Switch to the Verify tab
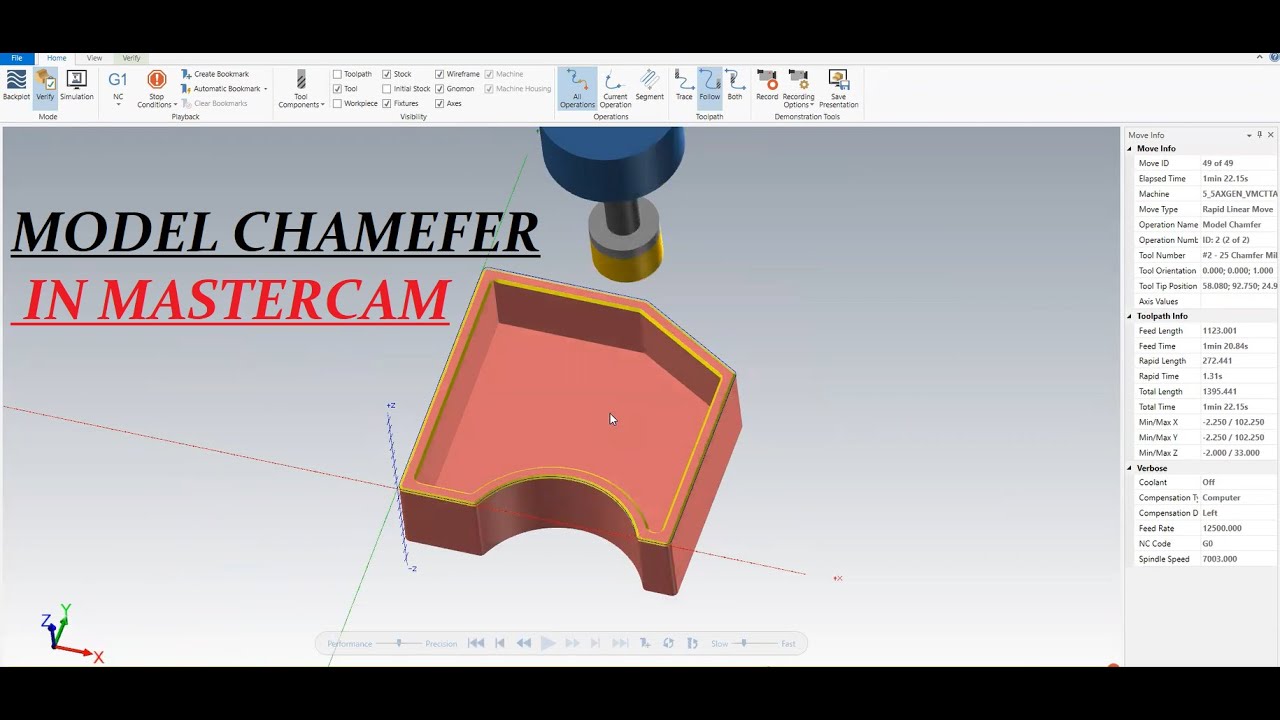 [131, 58]
